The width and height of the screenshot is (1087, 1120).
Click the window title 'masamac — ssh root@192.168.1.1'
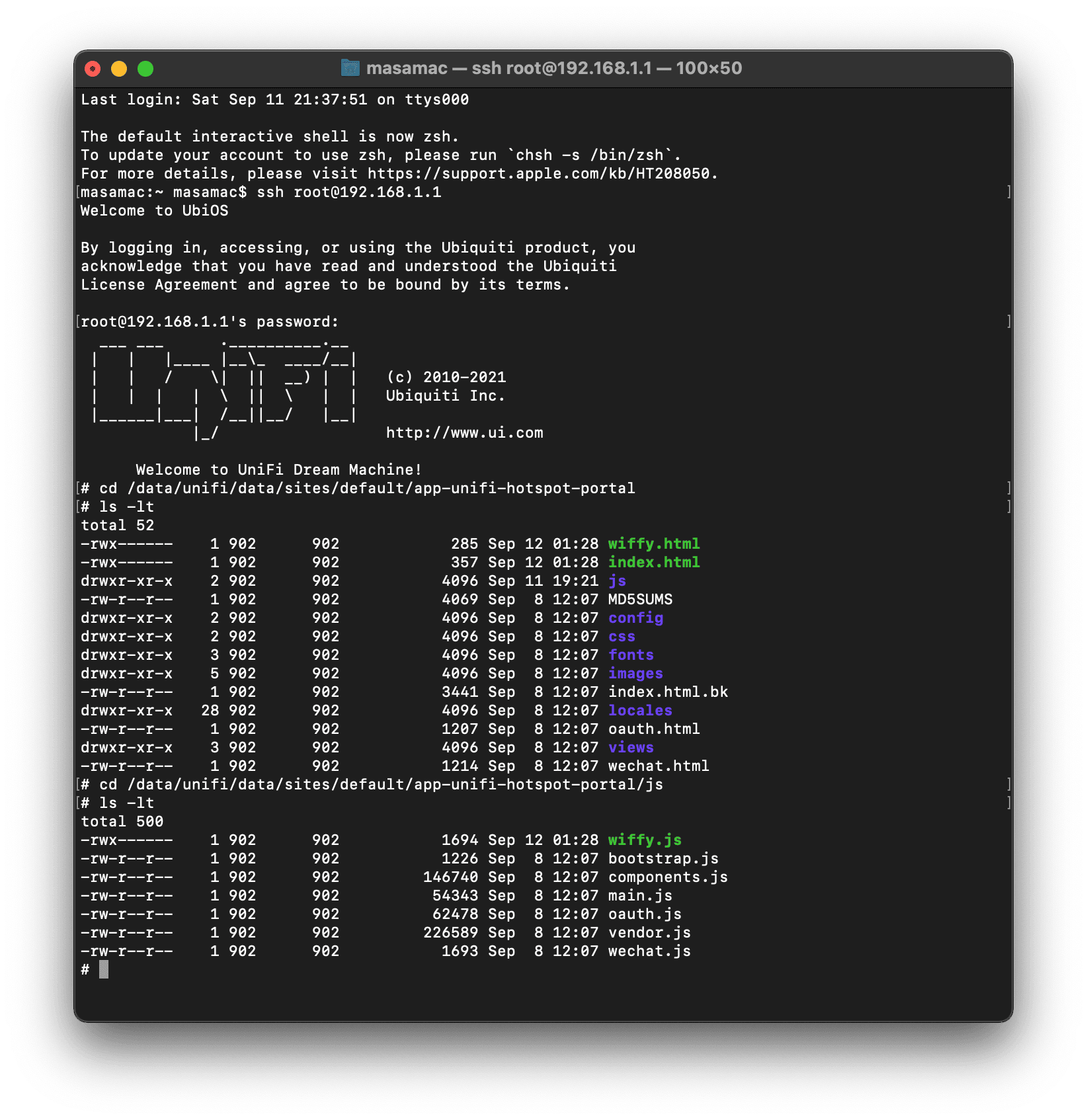pyautogui.click(x=509, y=68)
